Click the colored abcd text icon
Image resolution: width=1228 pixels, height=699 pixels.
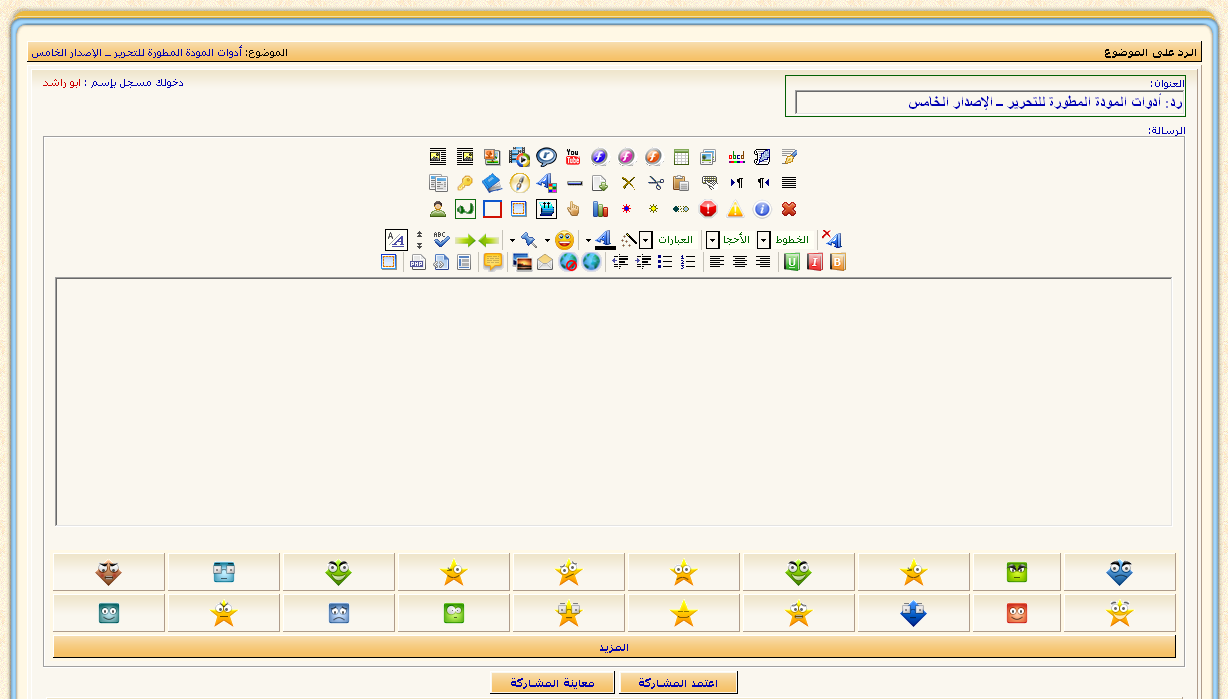pyautogui.click(x=736, y=156)
